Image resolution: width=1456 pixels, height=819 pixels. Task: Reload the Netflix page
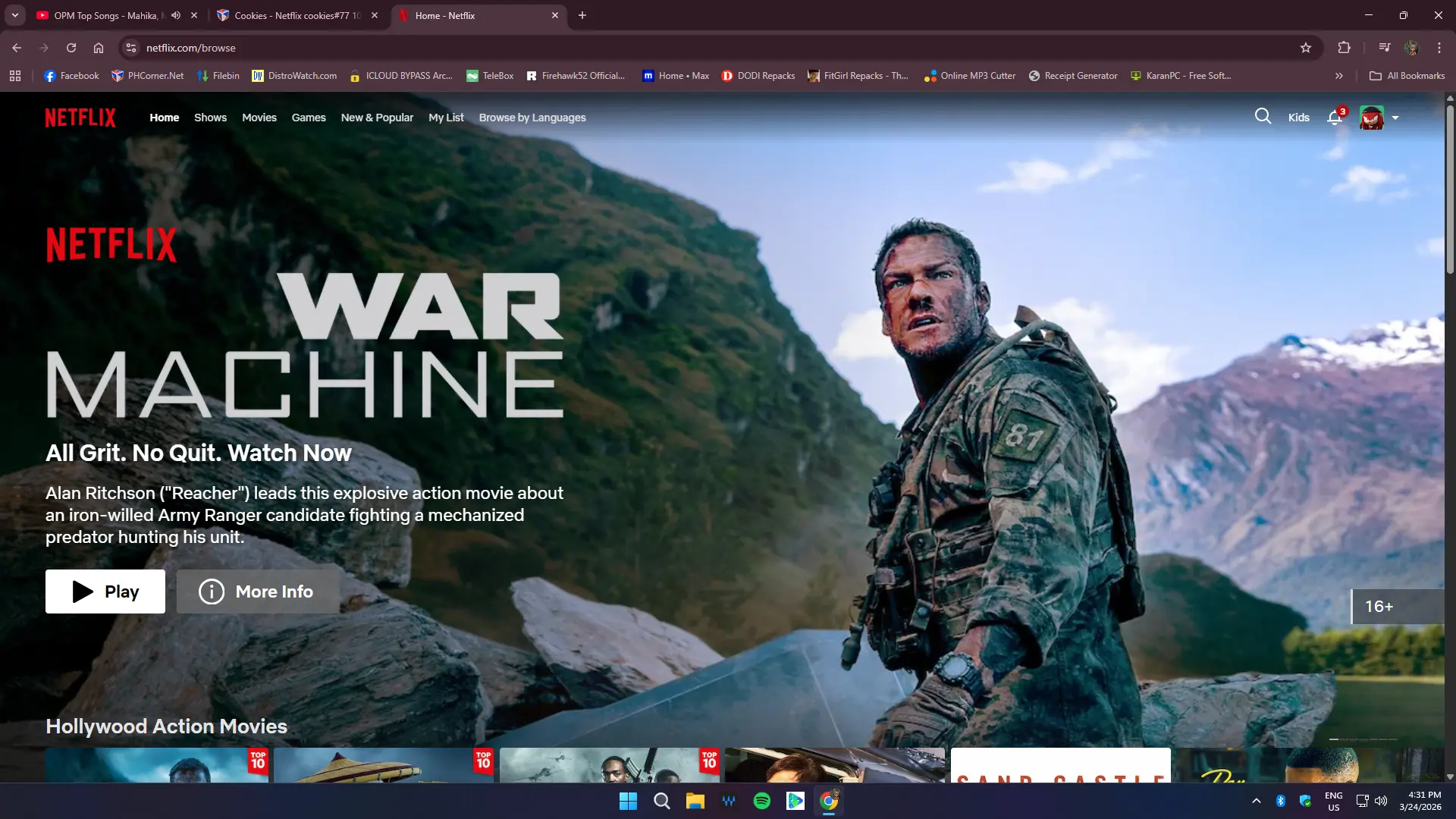point(71,48)
